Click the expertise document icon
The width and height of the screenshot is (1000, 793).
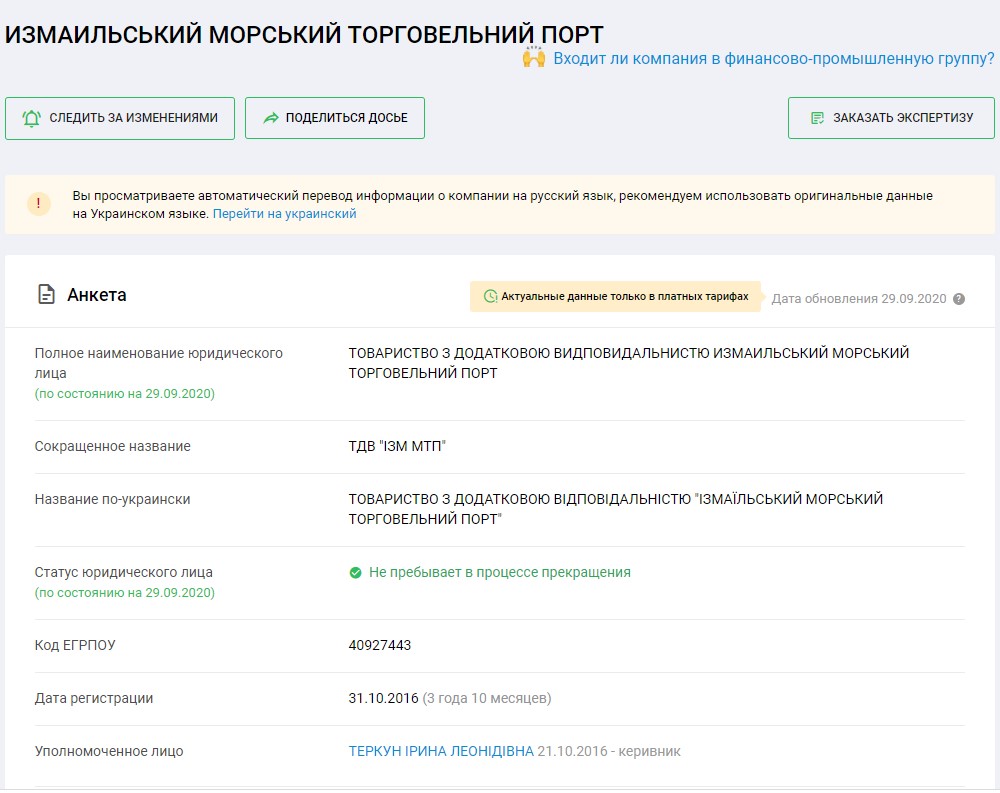click(817, 118)
